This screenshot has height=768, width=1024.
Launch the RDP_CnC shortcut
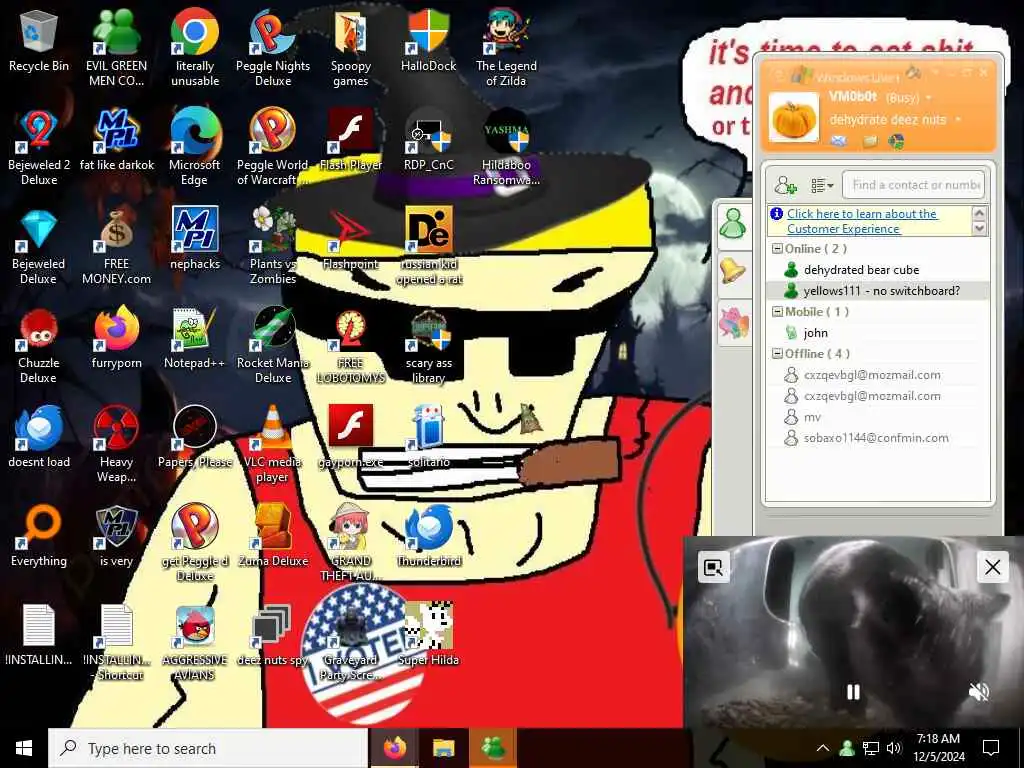(428, 140)
